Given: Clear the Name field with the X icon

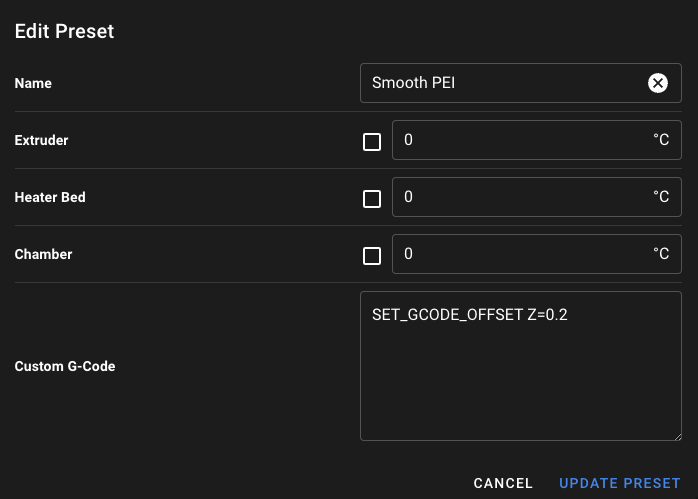Looking at the screenshot, I should pos(657,83).
